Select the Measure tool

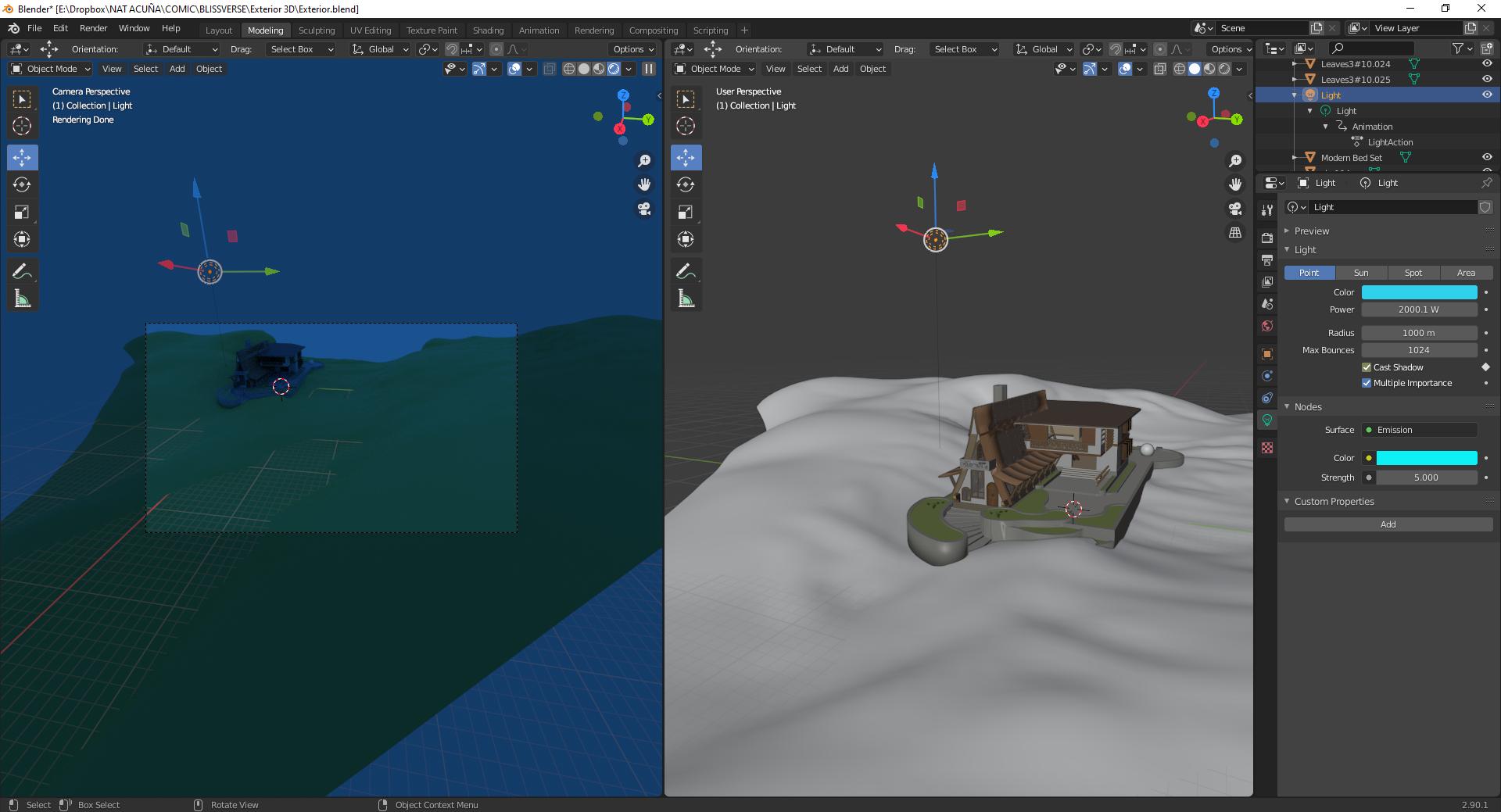[22, 298]
